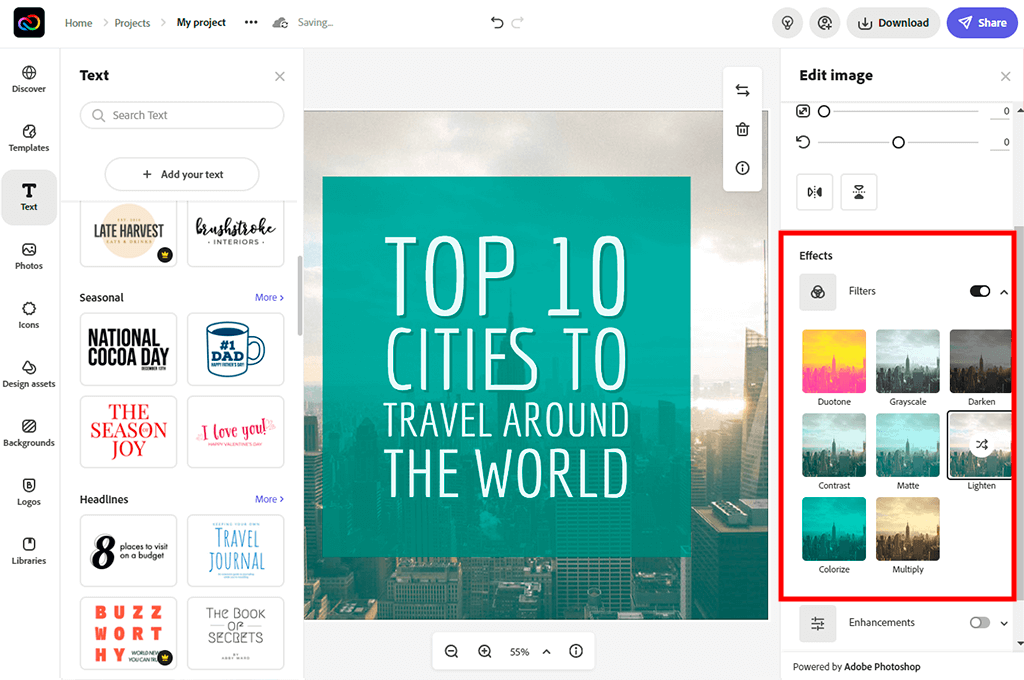This screenshot has height=680, width=1024.
Task: Choose the Late Harvest text template
Action: [x=129, y=233]
